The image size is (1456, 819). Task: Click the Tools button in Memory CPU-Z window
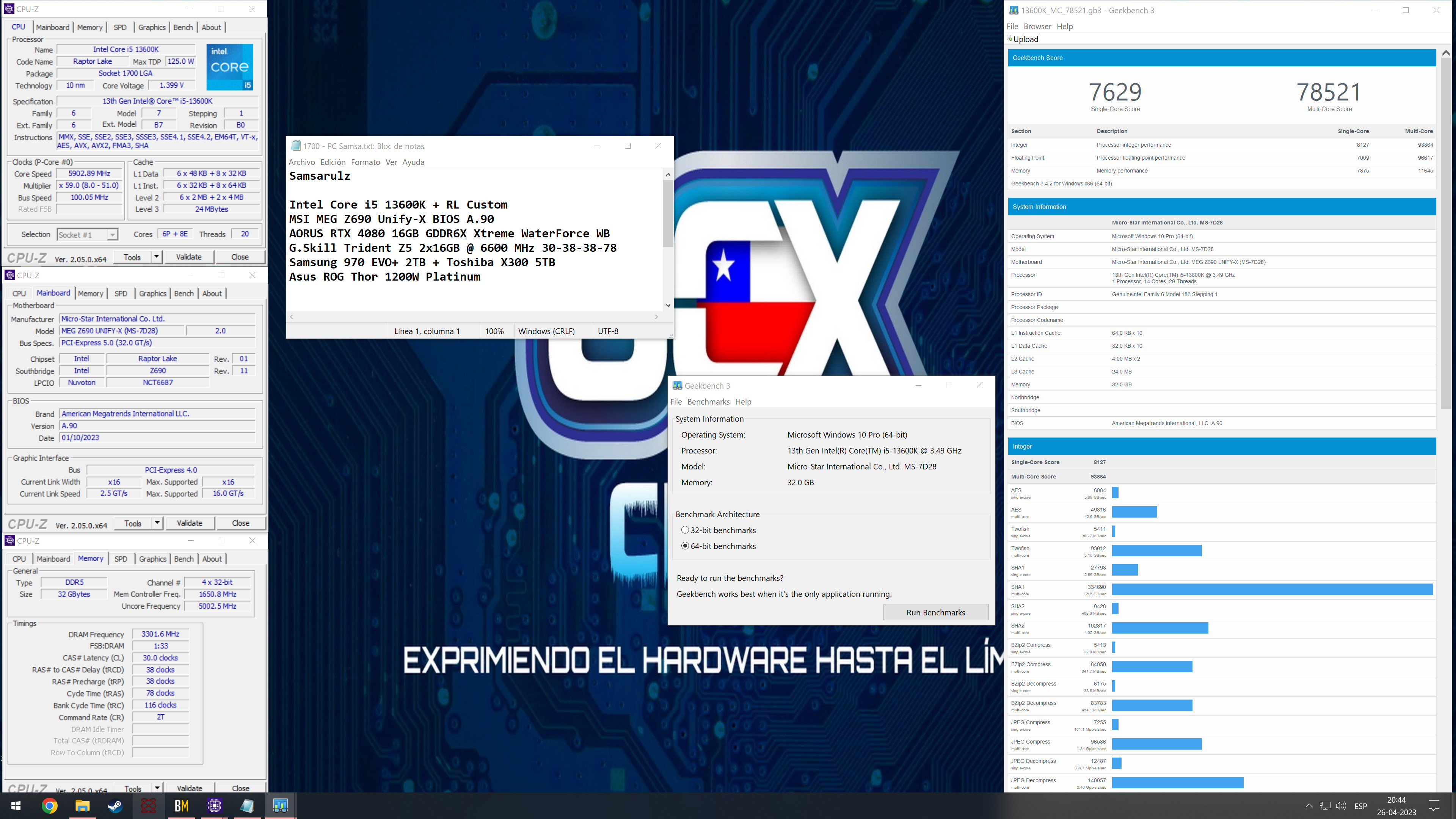133,788
